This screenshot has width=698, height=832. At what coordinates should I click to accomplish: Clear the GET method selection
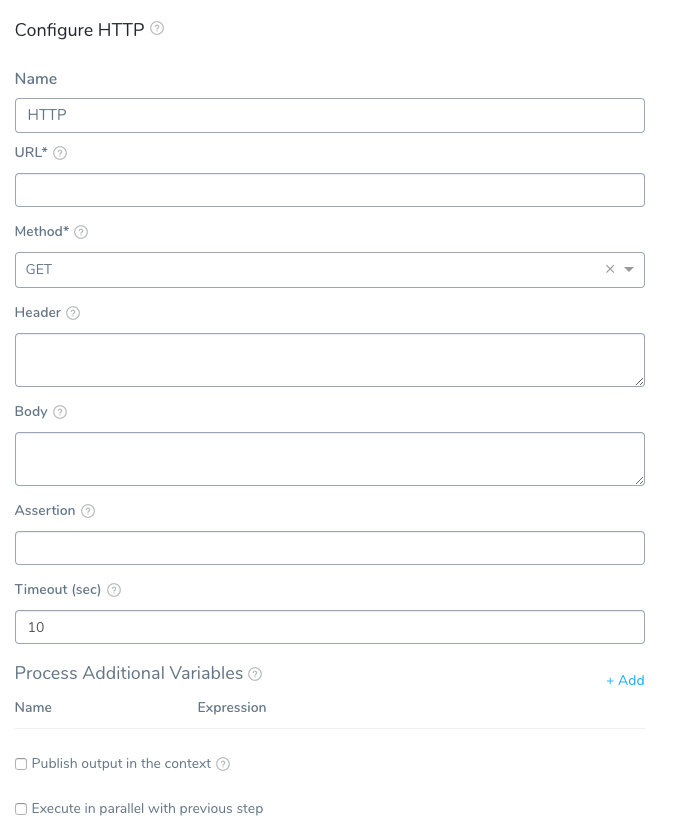[610, 270]
